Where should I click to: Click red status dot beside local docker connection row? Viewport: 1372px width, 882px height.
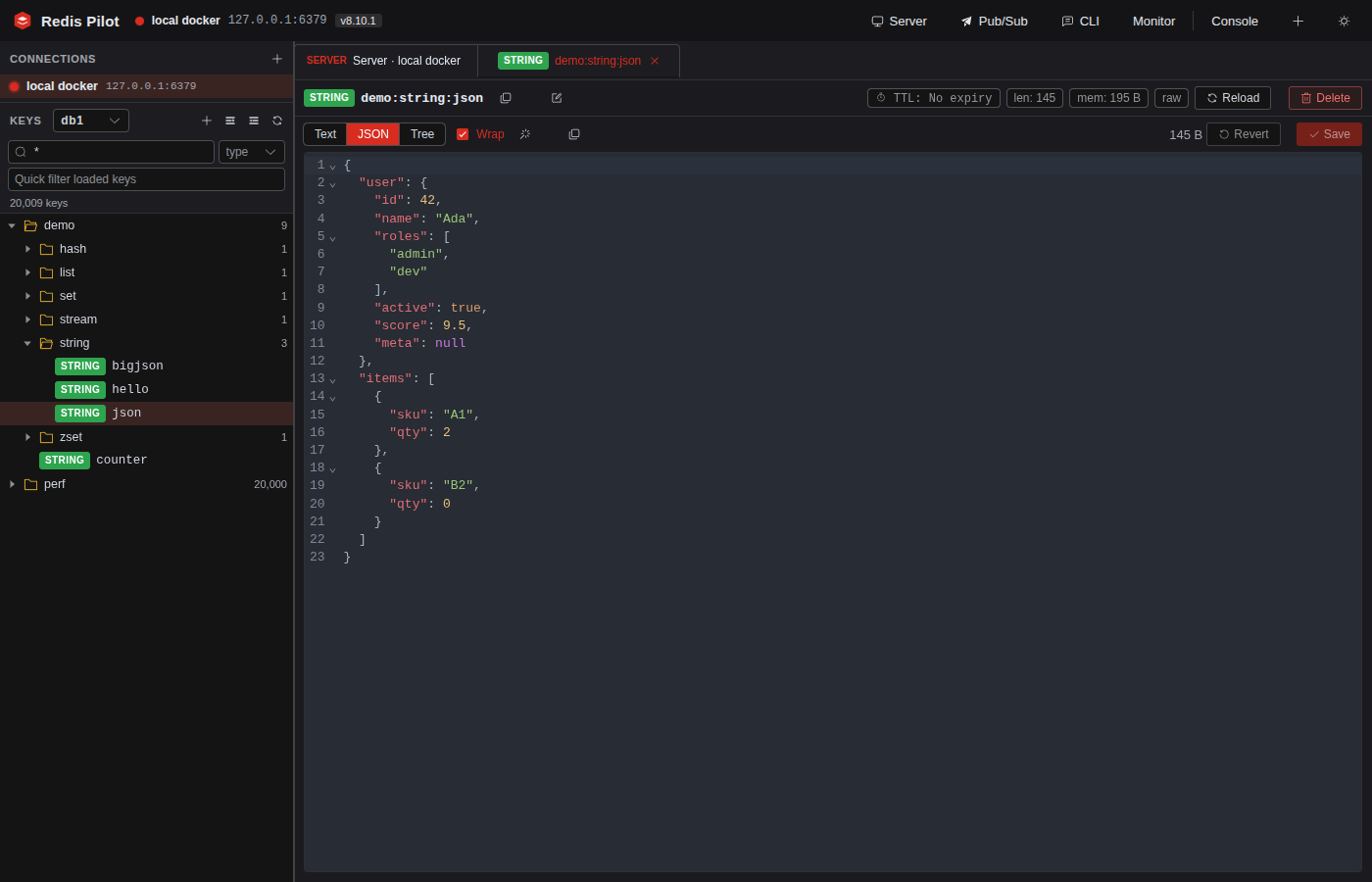pyautogui.click(x=15, y=86)
